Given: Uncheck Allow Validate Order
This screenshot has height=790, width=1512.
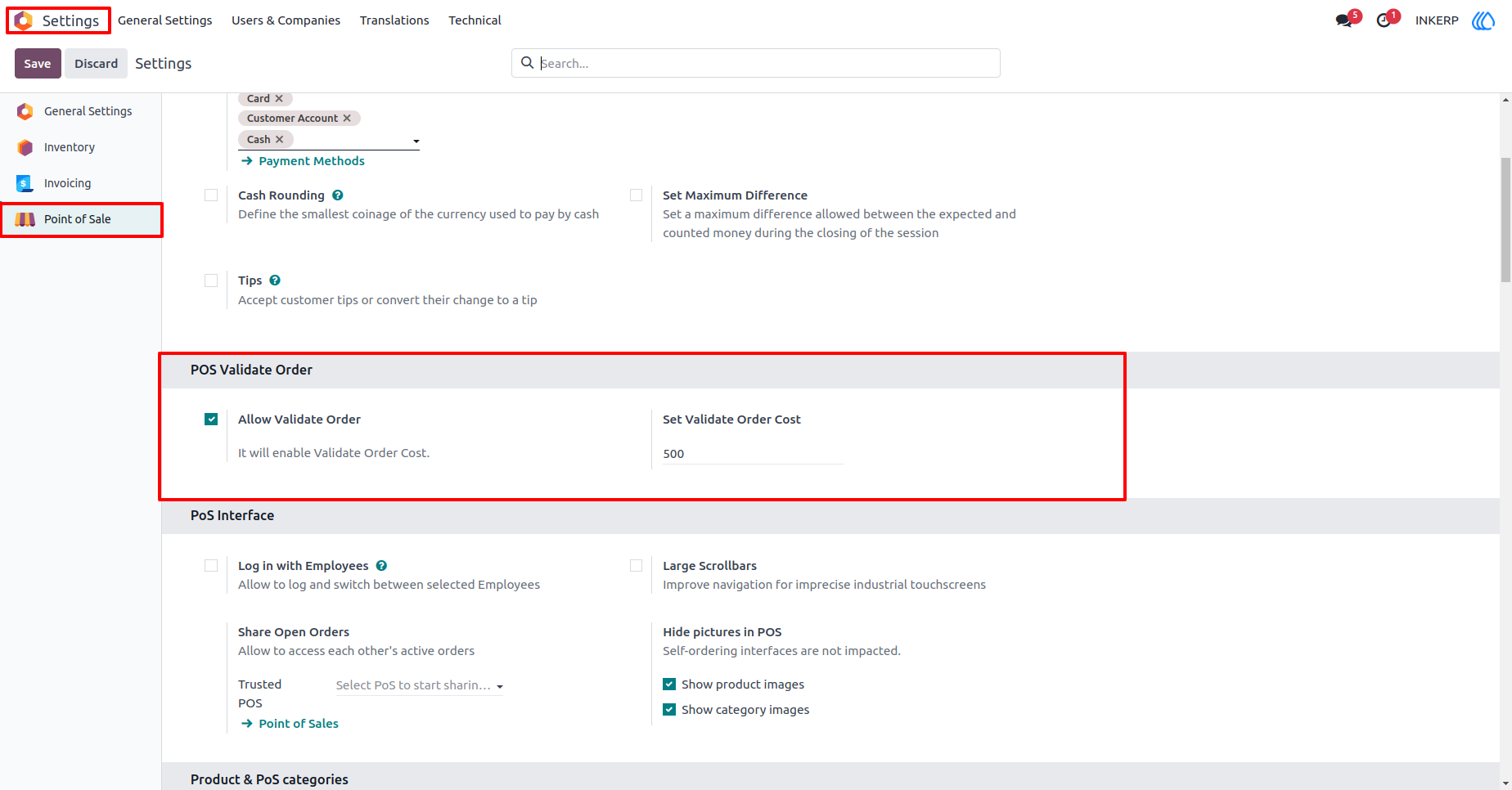Looking at the screenshot, I should pos(211,420).
